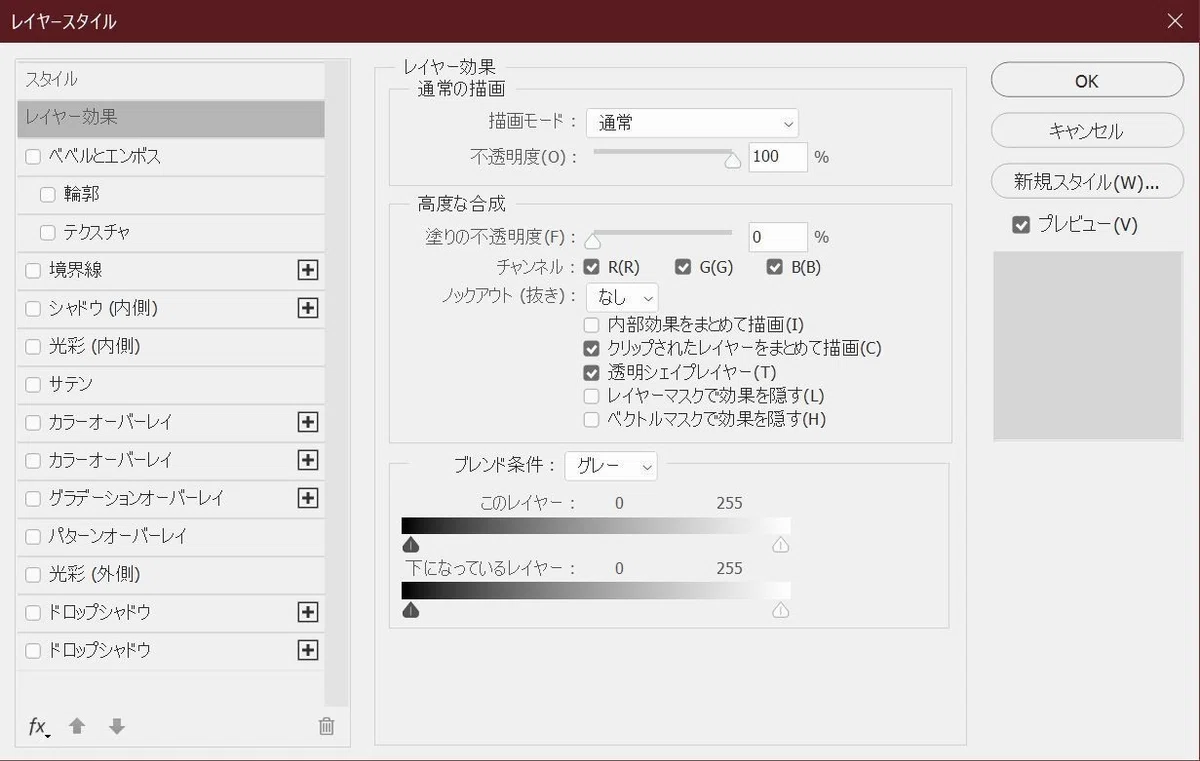Enable the ベベルとエンボス checkbox
1200x761 pixels.
pyautogui.click(x=33, y=157)
